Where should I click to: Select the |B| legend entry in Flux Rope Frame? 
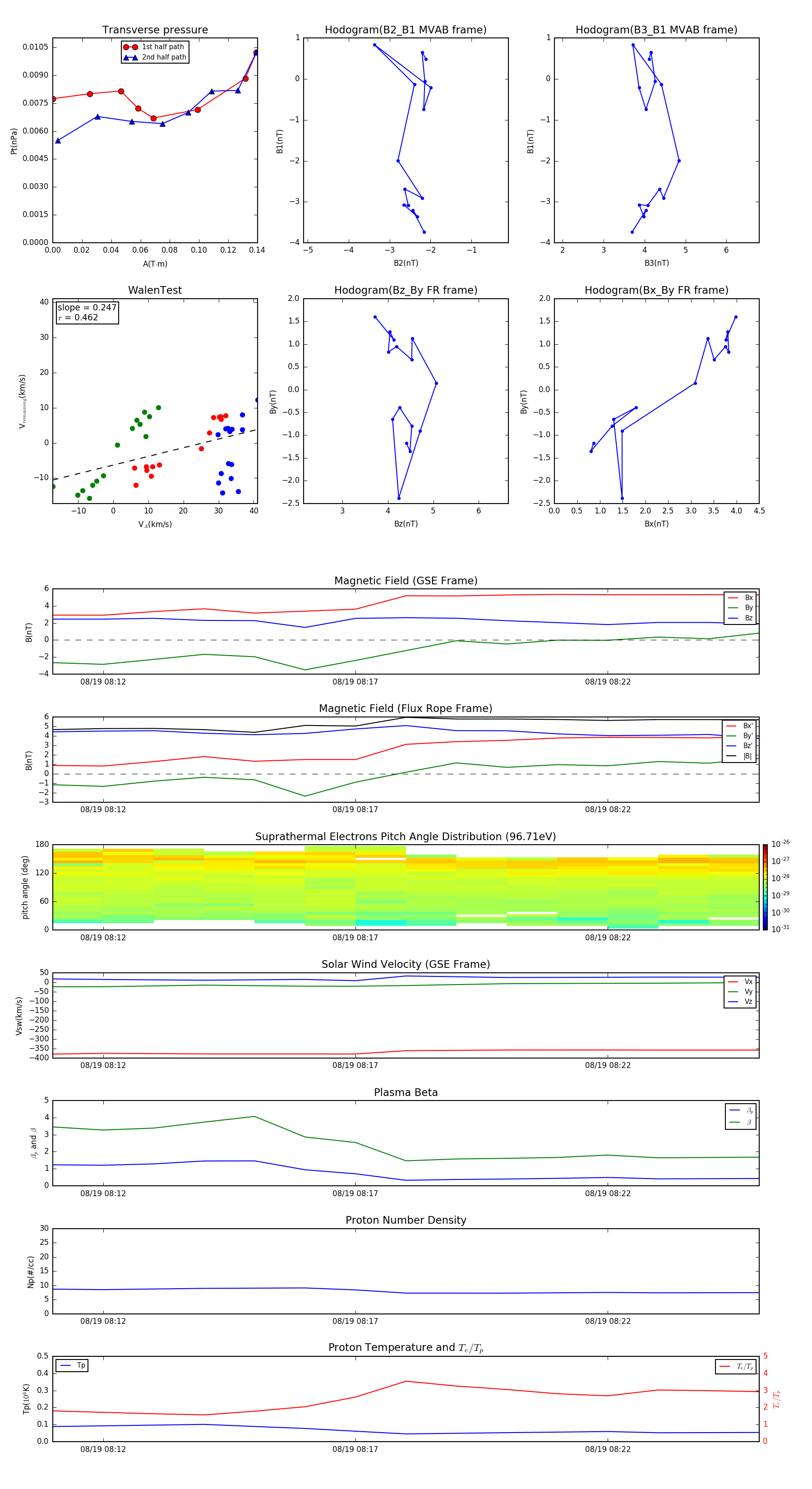coord(740,756)
